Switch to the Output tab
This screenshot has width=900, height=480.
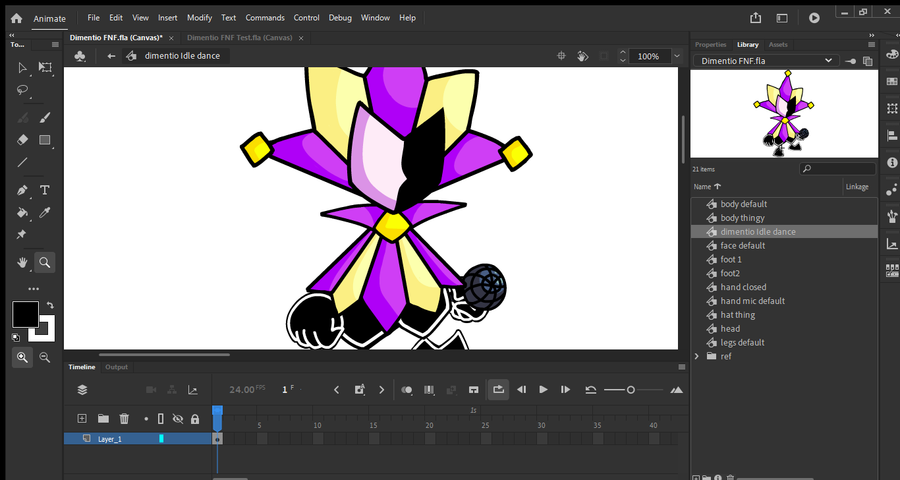pos(116,367)
